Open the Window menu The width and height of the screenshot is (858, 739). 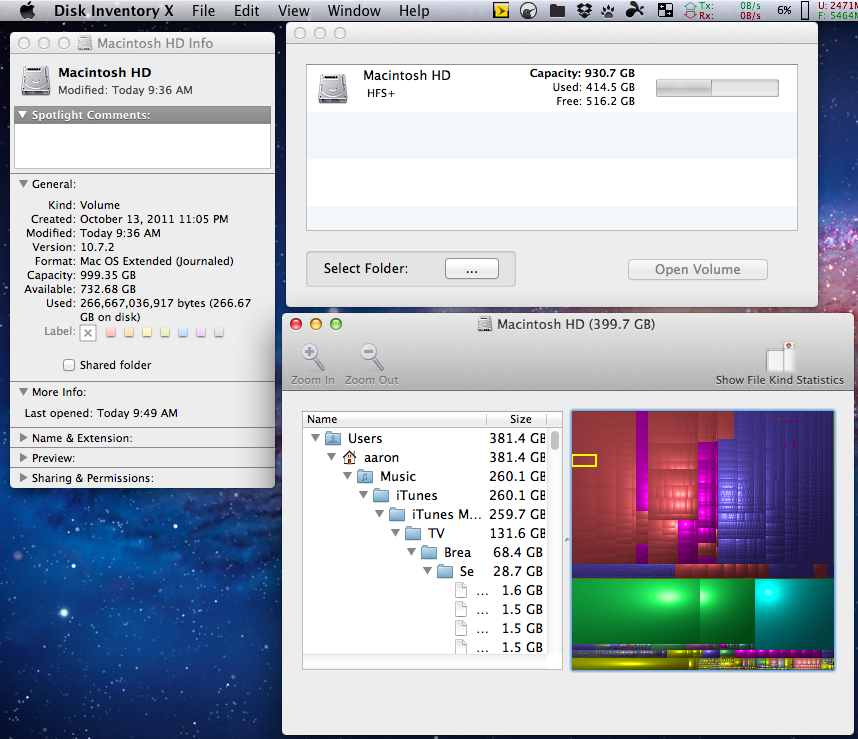[x=353, y=10]
